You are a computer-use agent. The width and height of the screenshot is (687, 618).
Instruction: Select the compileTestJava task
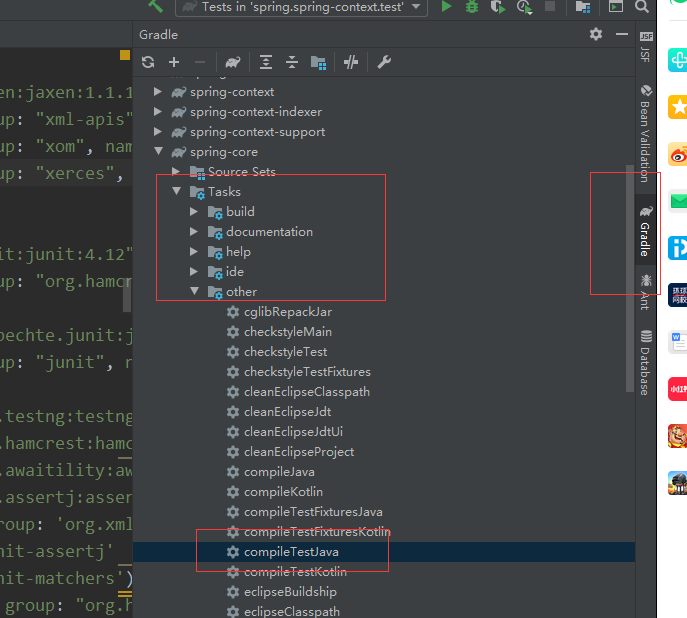[x=291, y=552]
